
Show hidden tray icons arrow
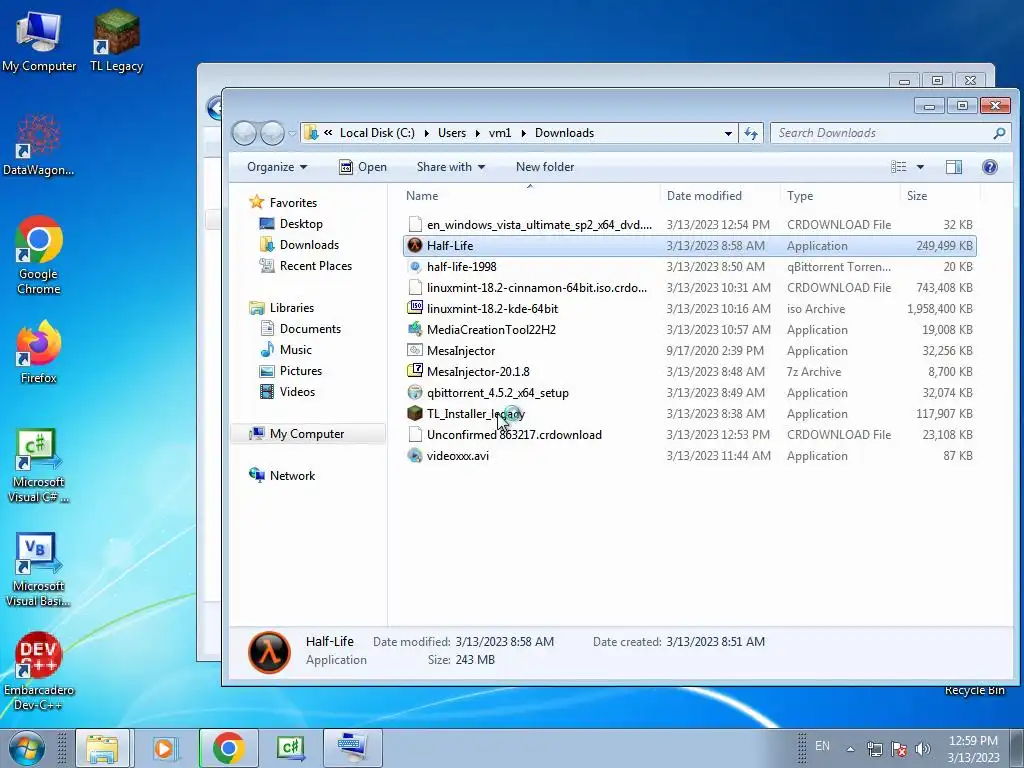(x=850, y=748)
